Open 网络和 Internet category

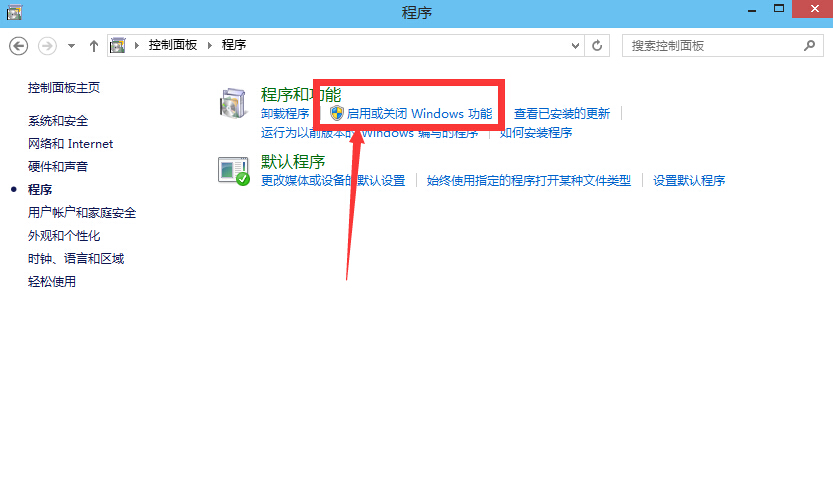[71, 144]
